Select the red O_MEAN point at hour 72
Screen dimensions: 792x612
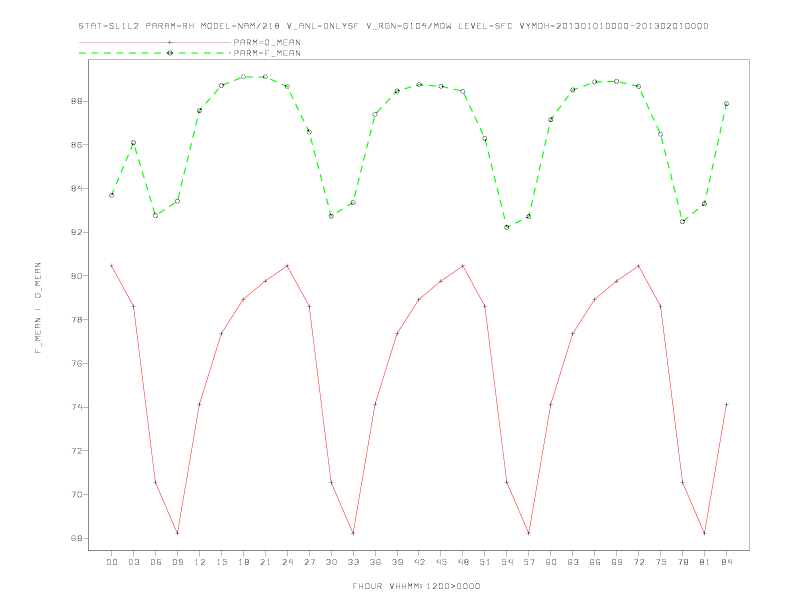(x=638, y=266)
